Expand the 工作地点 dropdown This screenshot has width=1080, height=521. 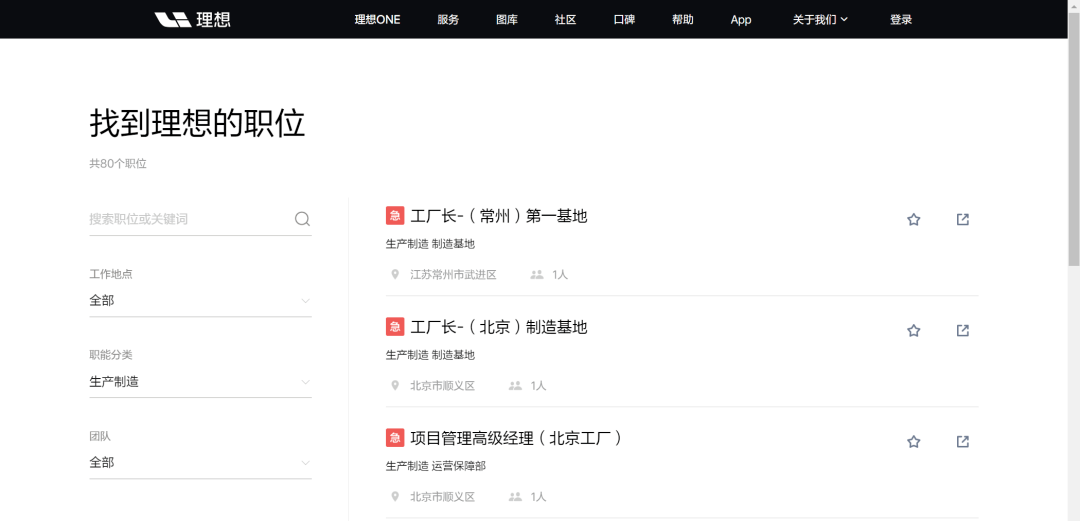(200, 300)
